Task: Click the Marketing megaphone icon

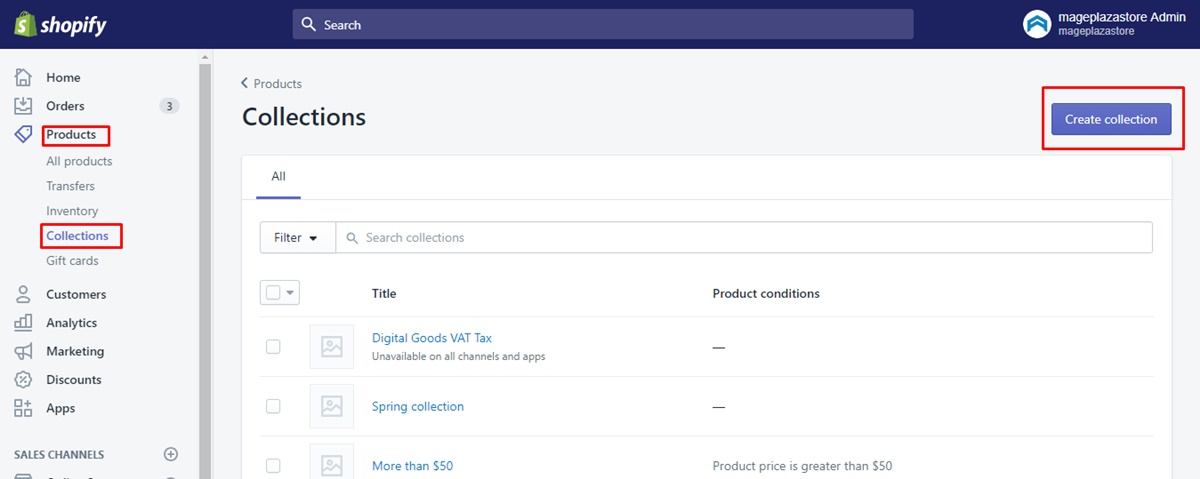Action: click(23, 351)
